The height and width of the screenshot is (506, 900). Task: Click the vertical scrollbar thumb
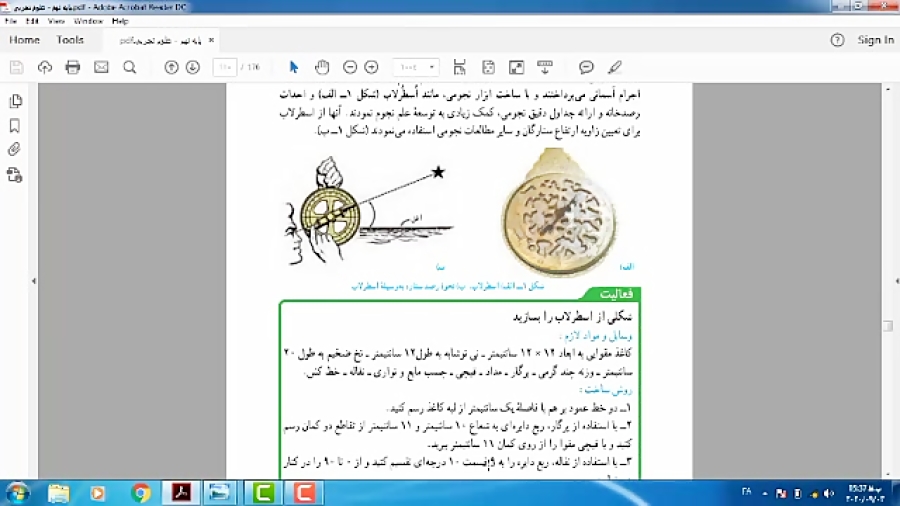888,325
